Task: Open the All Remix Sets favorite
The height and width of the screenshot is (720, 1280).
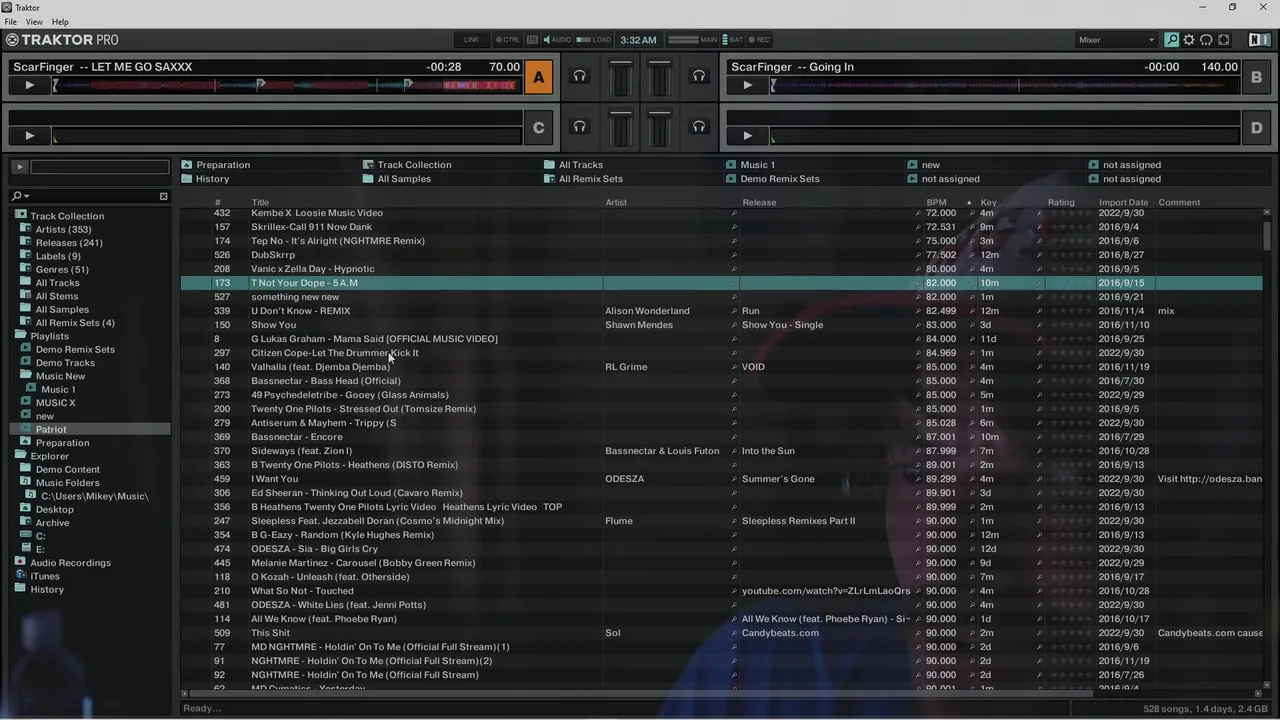Action: tap(583, 179)
